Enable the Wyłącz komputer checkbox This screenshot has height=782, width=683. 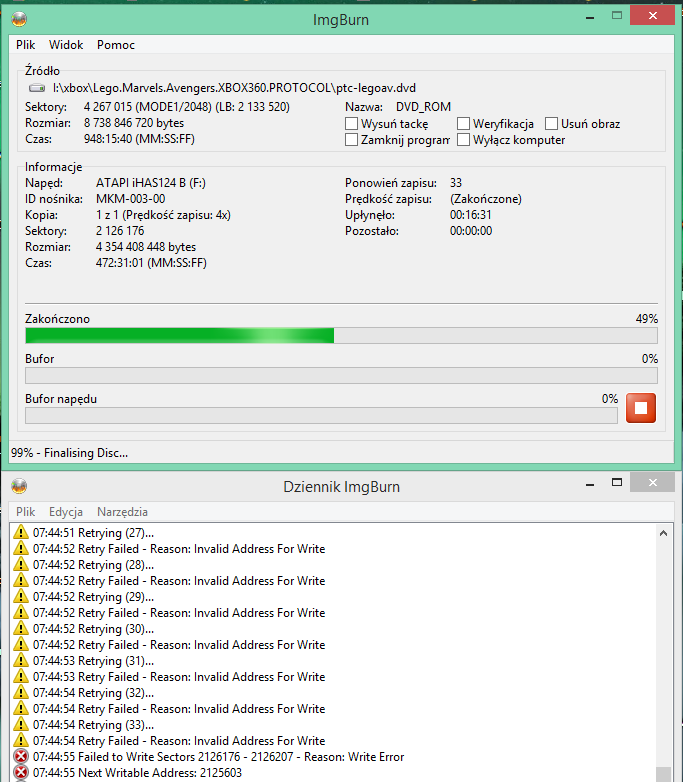[463, 140]
